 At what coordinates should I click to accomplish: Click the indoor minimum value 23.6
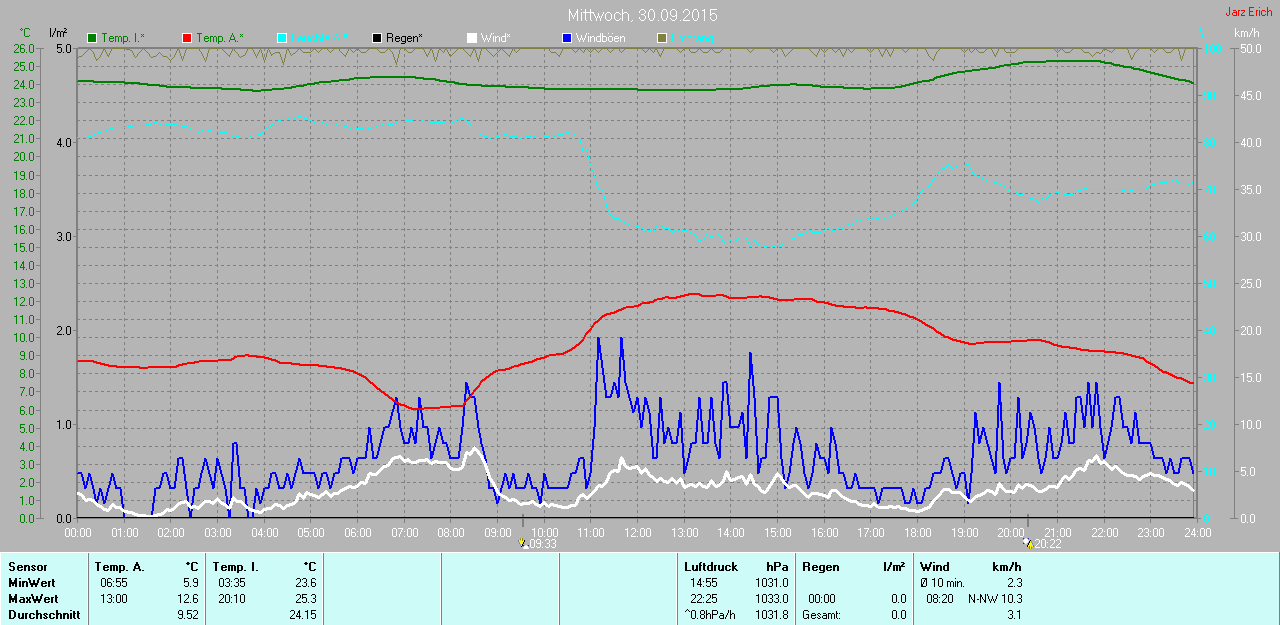304,583
